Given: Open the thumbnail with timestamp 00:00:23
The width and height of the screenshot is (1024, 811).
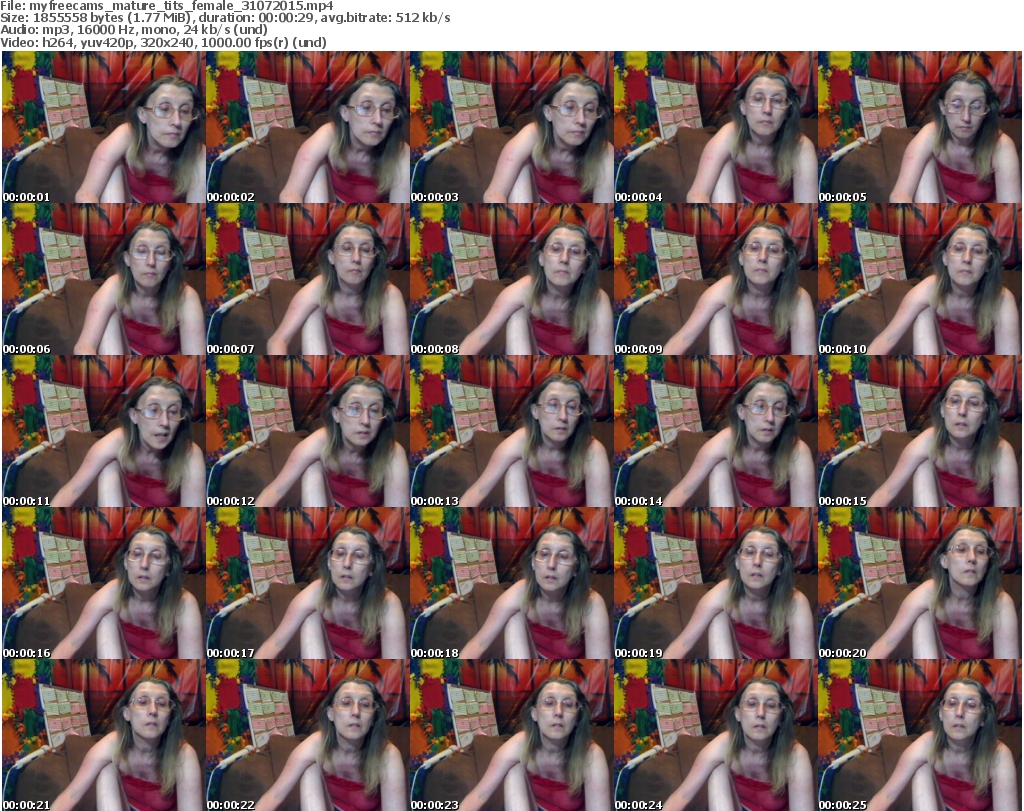Looking at the screenshot, I should click(x=511, y=735).
